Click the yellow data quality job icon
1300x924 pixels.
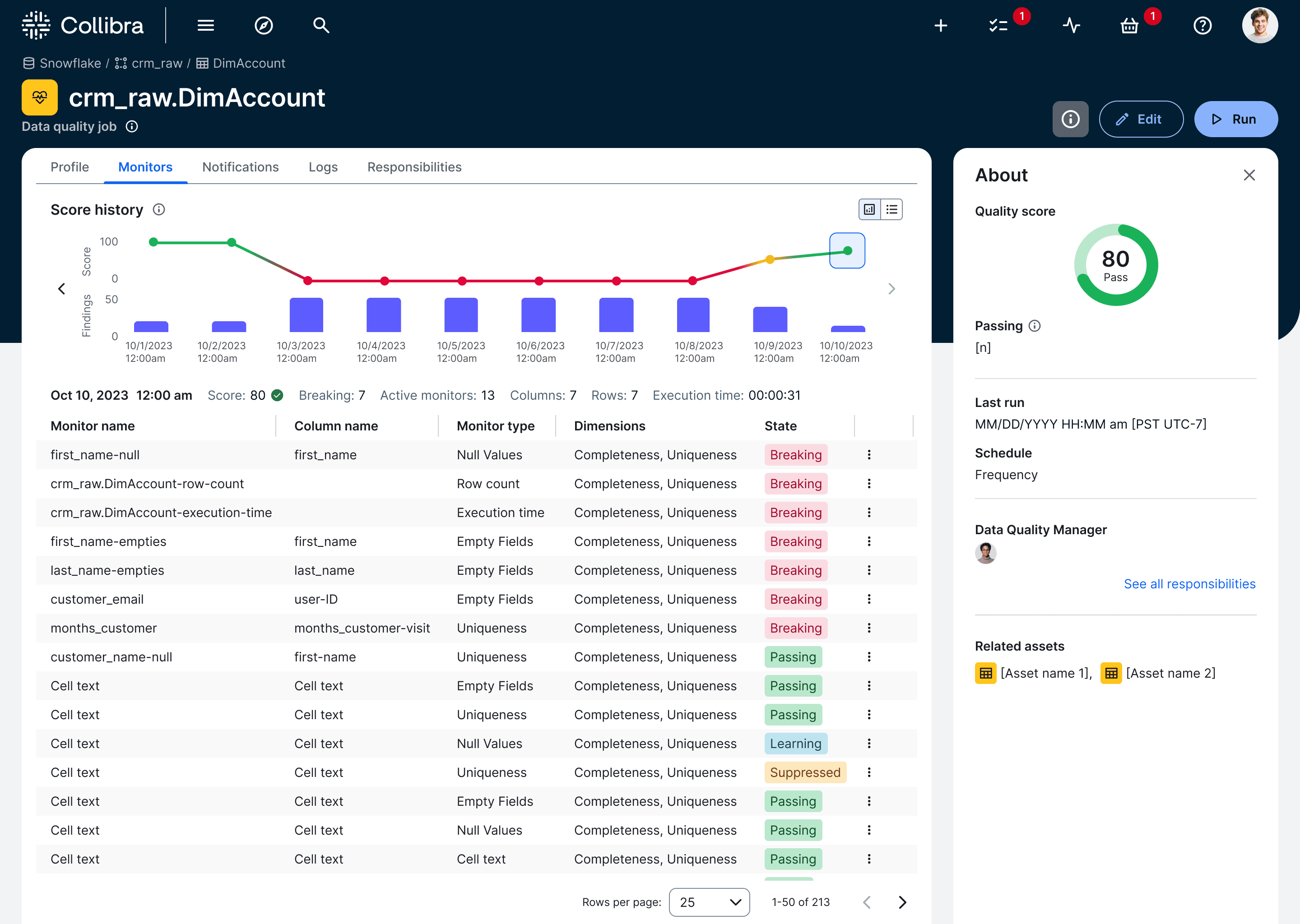click(x=40, y=97)
